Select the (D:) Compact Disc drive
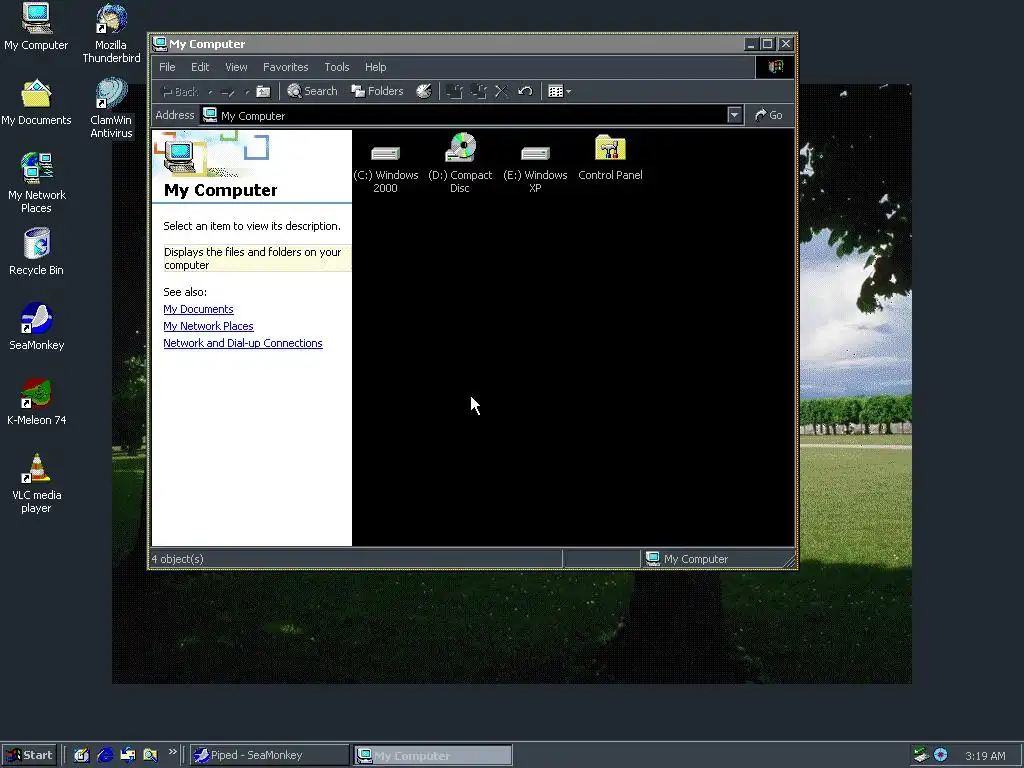Screen dimensions: 1024x768 [460, 163]
